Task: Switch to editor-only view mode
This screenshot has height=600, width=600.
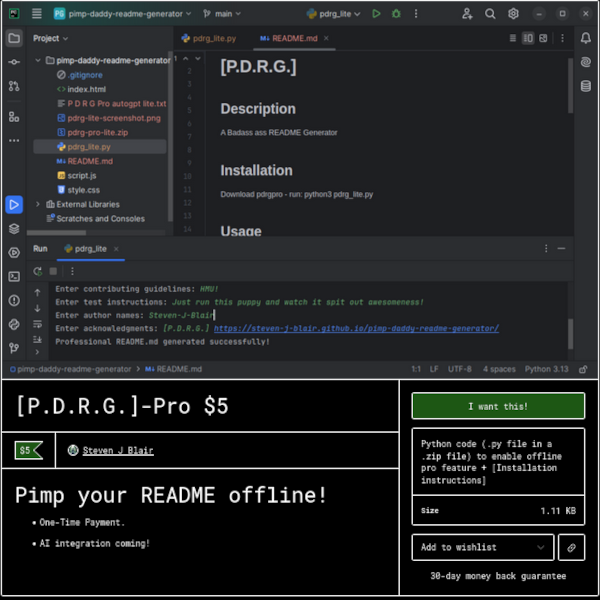Action: coord(513,38)
